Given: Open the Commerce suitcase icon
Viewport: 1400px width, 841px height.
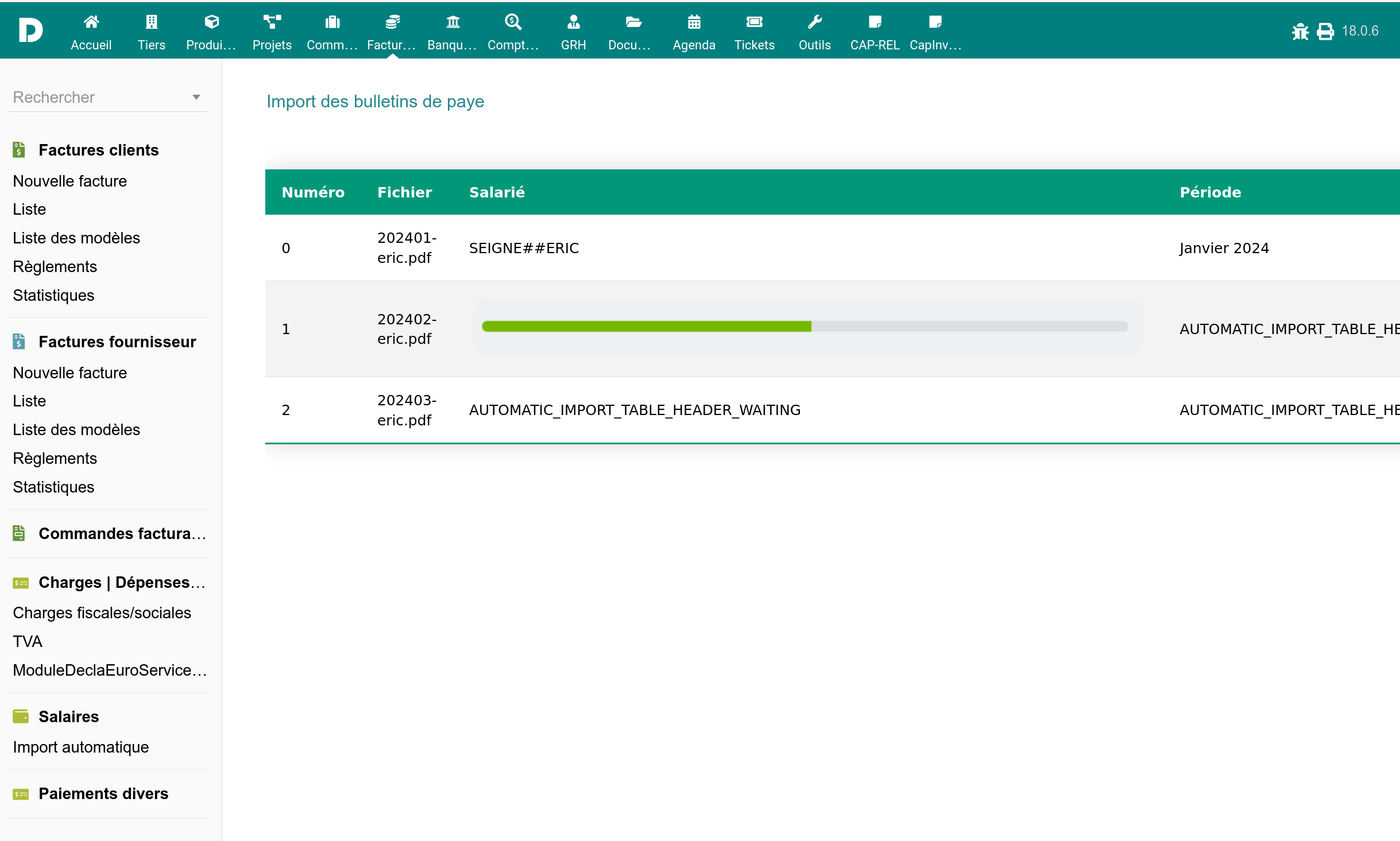Looking at the screenshot, I should point(332,22).
